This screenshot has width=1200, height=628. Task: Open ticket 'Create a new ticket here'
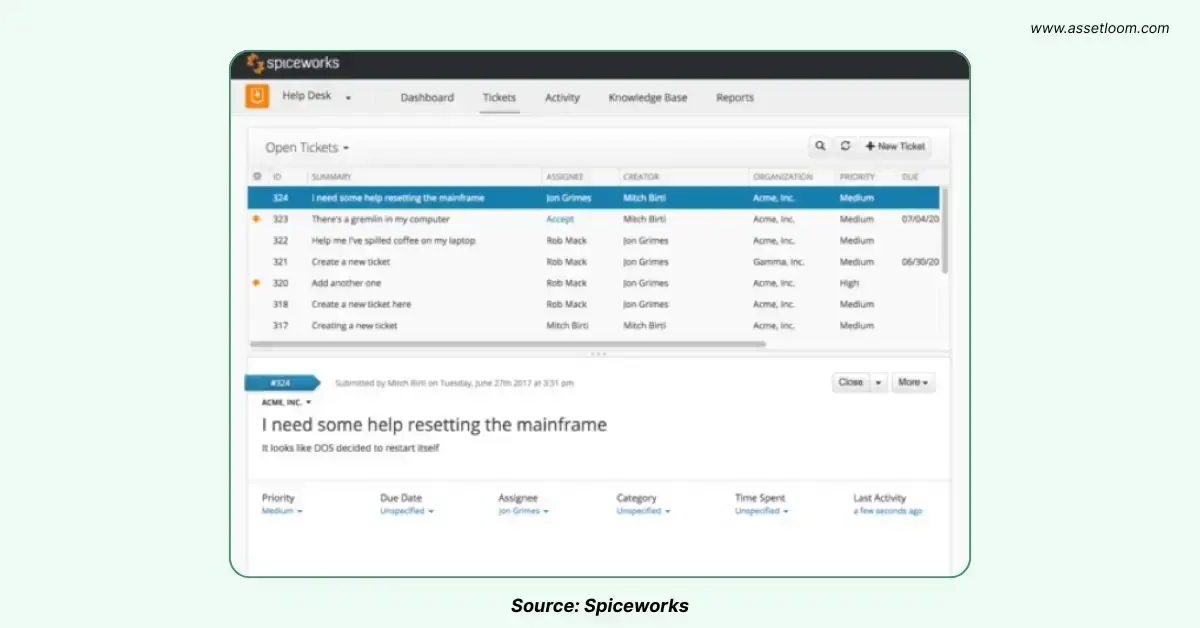coord(594,304)
